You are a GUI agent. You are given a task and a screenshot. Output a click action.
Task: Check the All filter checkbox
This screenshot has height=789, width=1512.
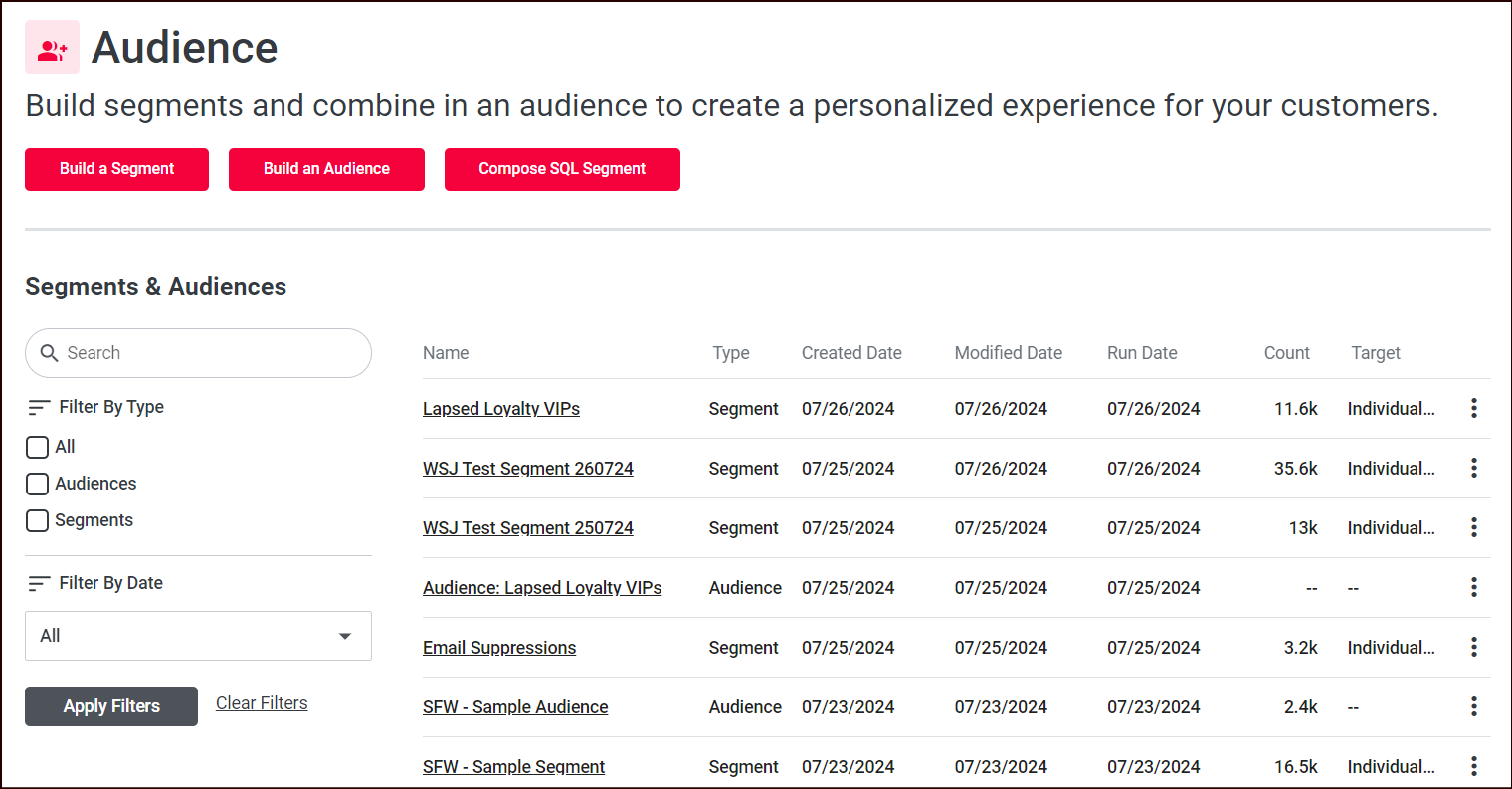coord(37,447)
